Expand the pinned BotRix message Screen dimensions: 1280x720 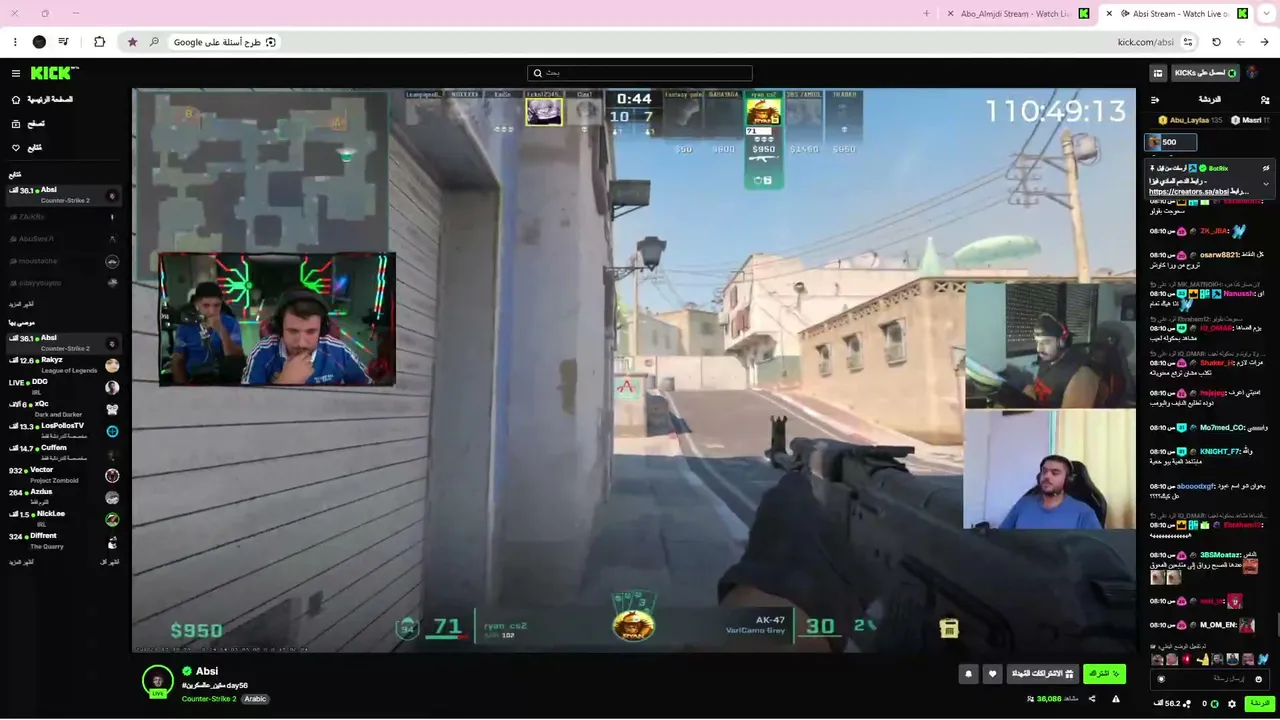click(1266, 183)
